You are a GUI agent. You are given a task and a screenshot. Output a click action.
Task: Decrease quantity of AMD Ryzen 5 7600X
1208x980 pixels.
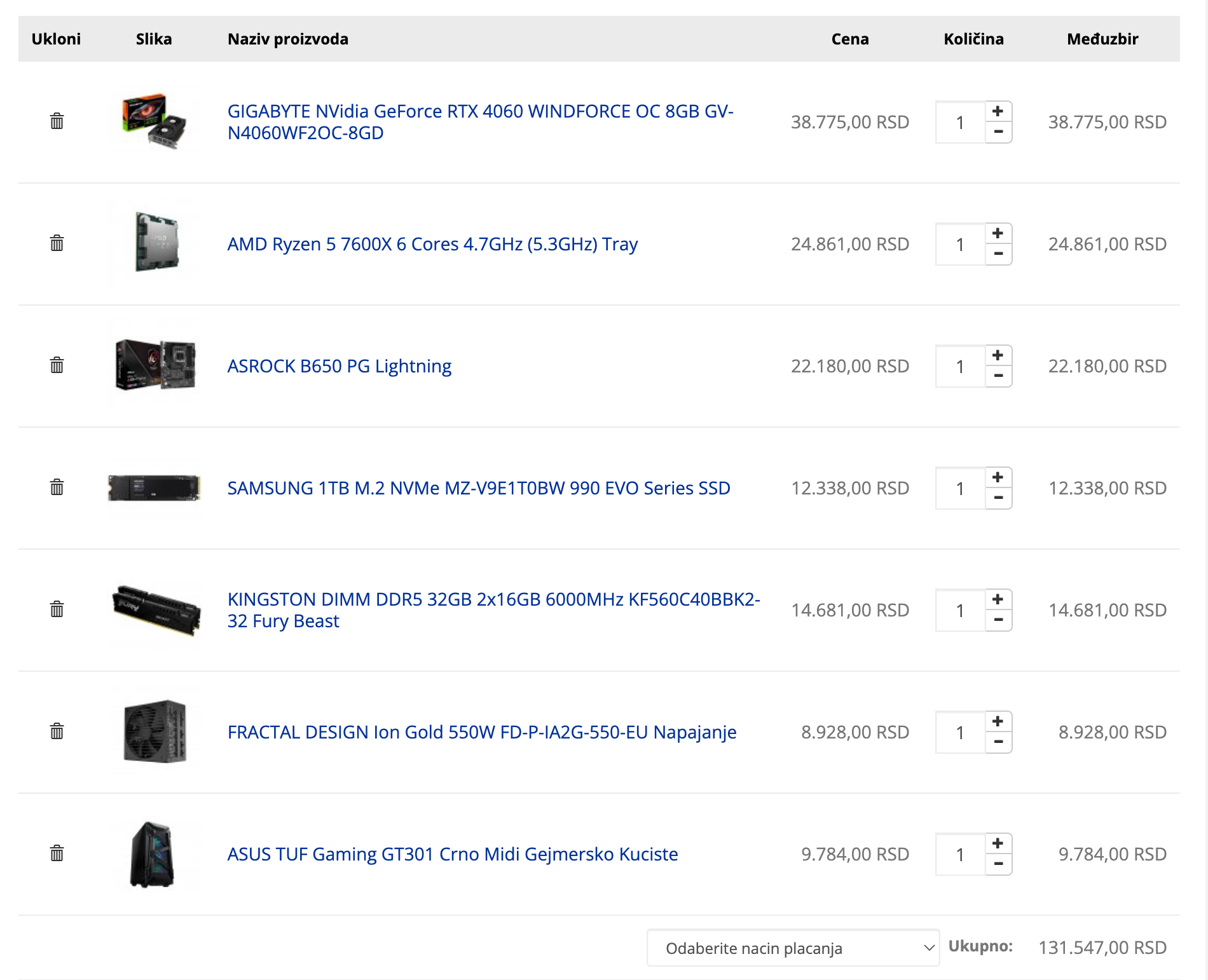coord(998,254)
